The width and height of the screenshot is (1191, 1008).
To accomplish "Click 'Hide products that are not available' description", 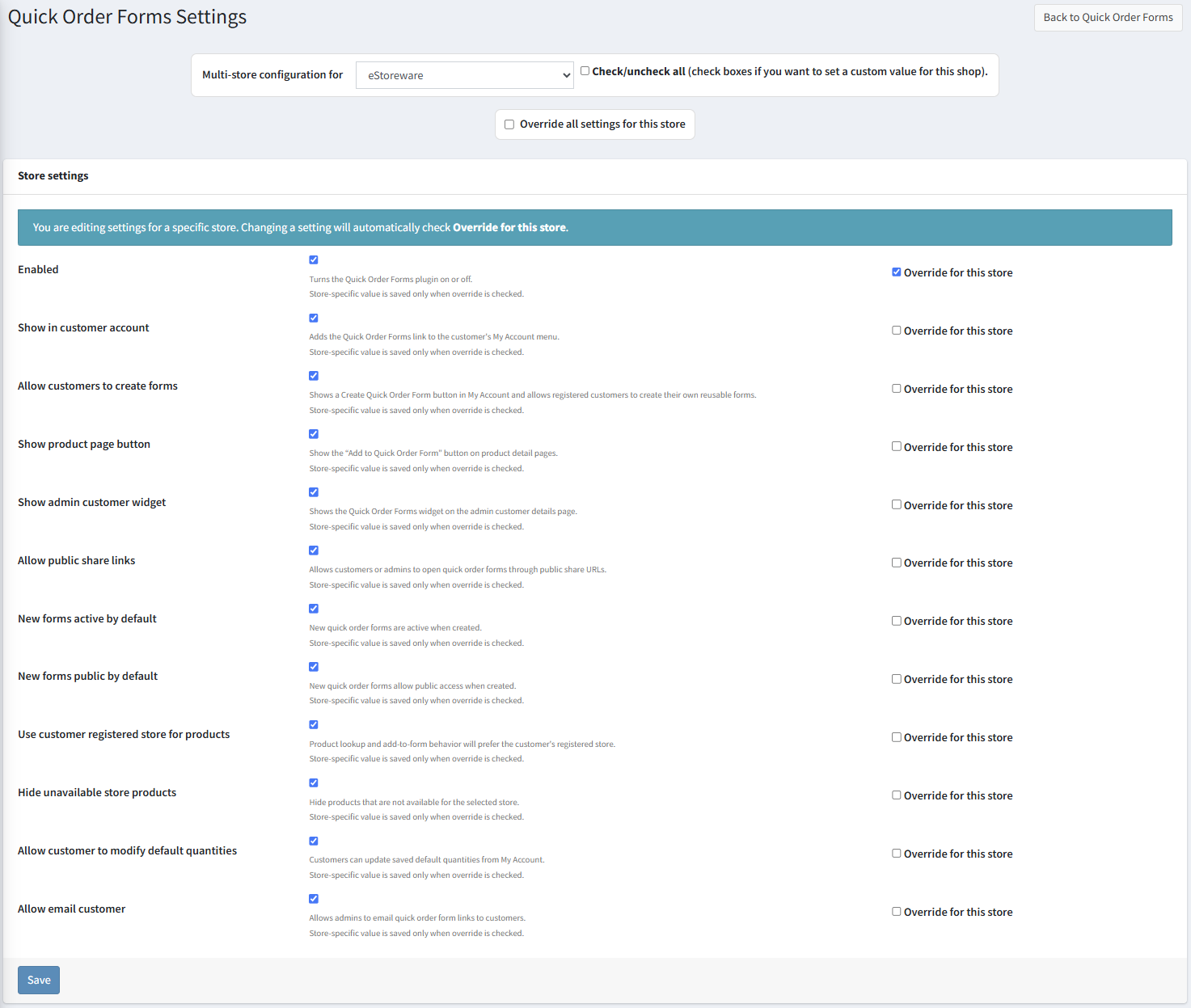I will pyautogui.click(x=414, y=803).
